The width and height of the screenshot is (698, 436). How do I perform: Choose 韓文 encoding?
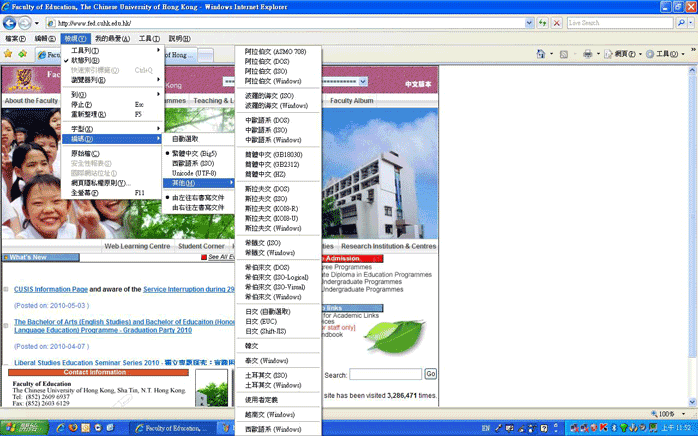pos(278,346)
